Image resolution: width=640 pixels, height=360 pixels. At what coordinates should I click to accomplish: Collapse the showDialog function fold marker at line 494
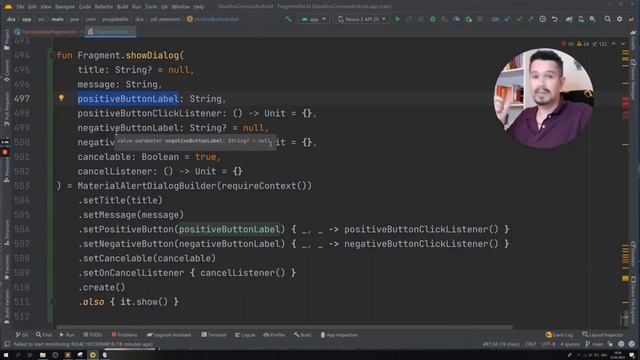51,55
